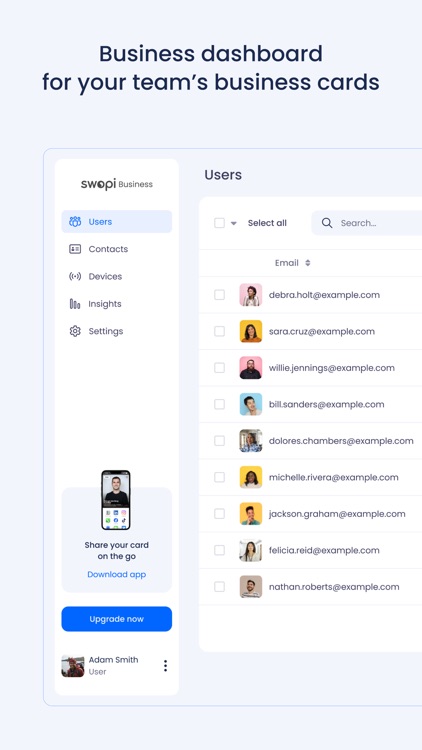Click sara.cruz's avatar picture
This screenshot has width=422, height=750.
(x=251, y=331)
